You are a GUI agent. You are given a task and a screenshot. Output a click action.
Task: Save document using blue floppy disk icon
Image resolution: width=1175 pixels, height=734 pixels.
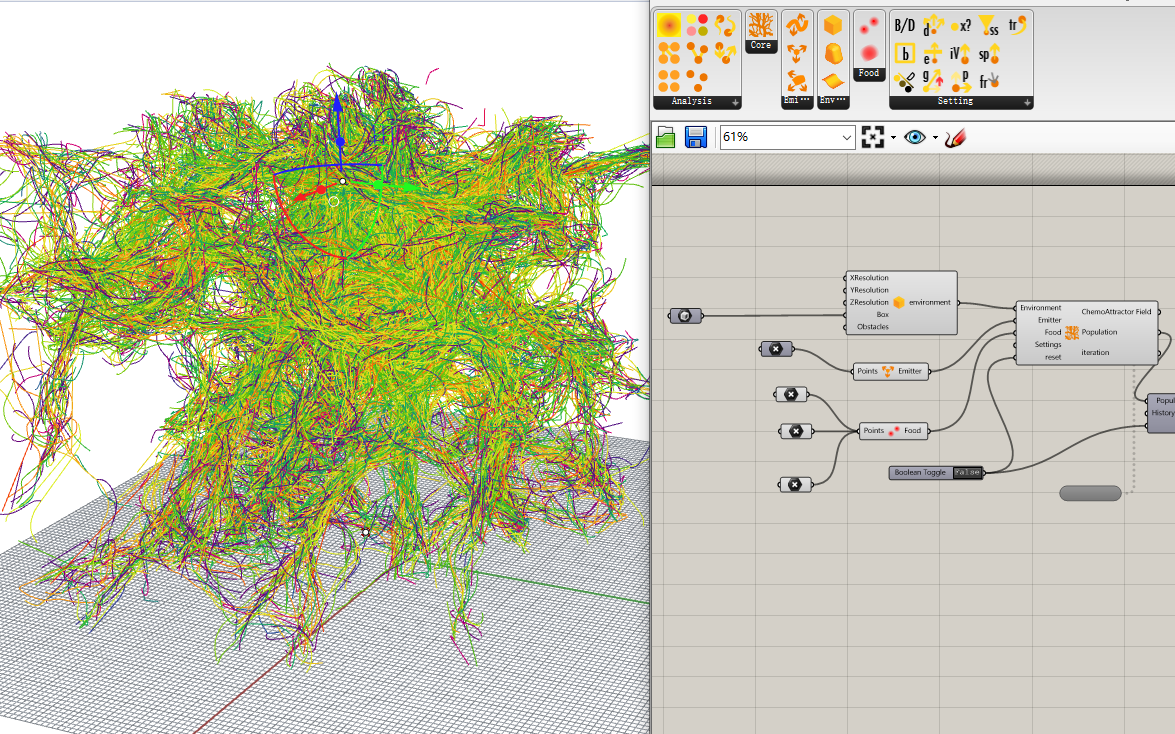[696, 137]
